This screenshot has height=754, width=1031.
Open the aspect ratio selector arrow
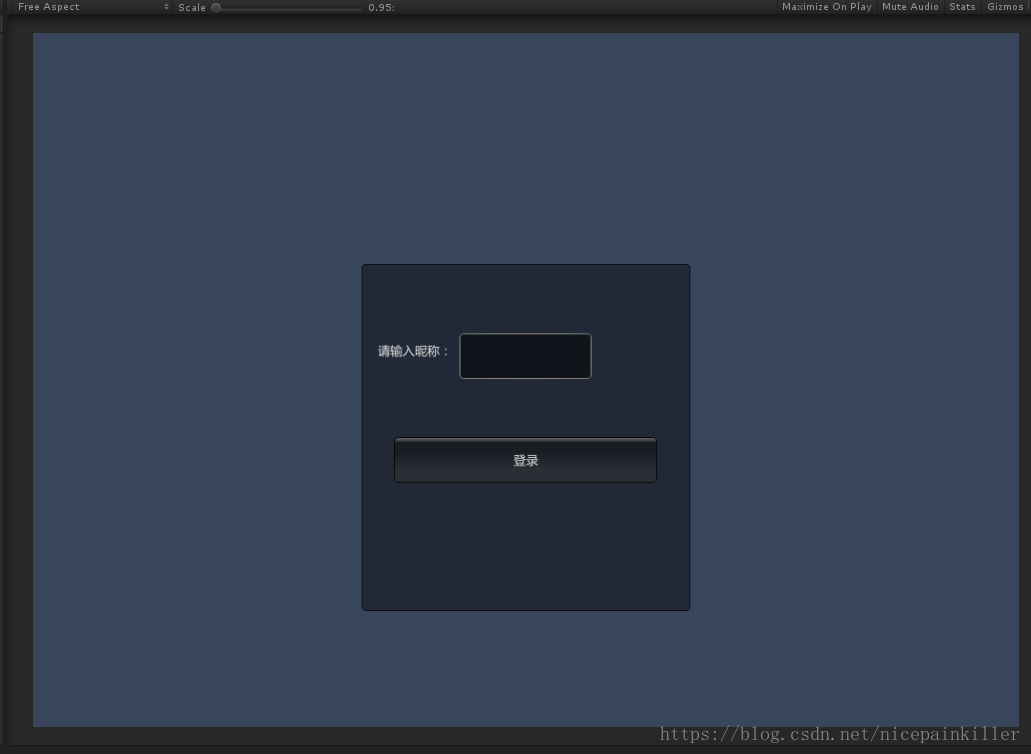point(166,7)
